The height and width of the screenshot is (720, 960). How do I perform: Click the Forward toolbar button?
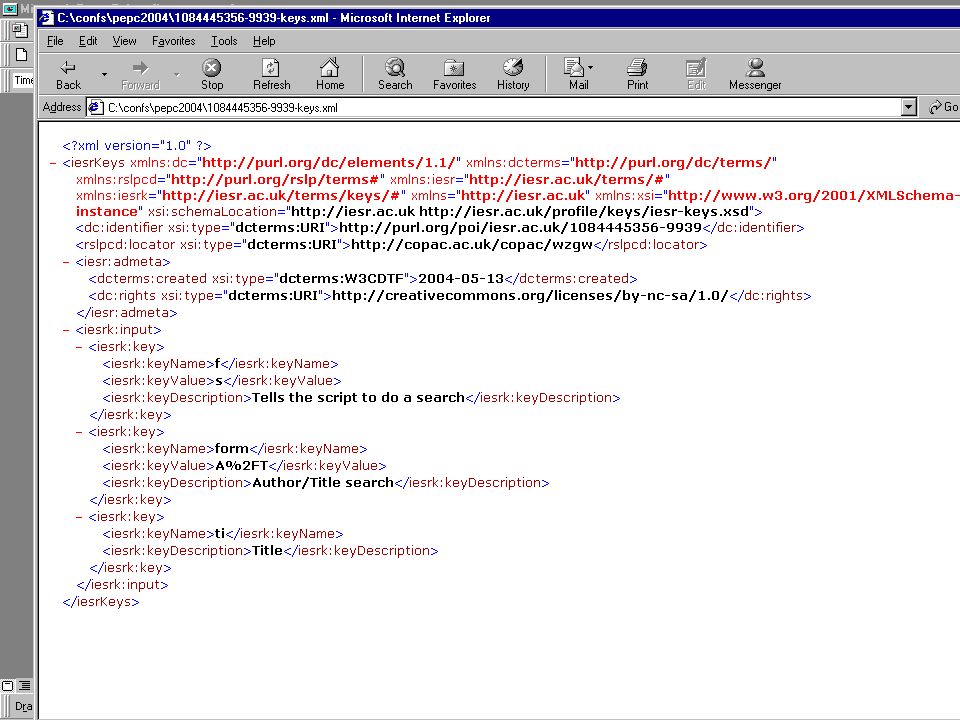click(x=140, y=75)
